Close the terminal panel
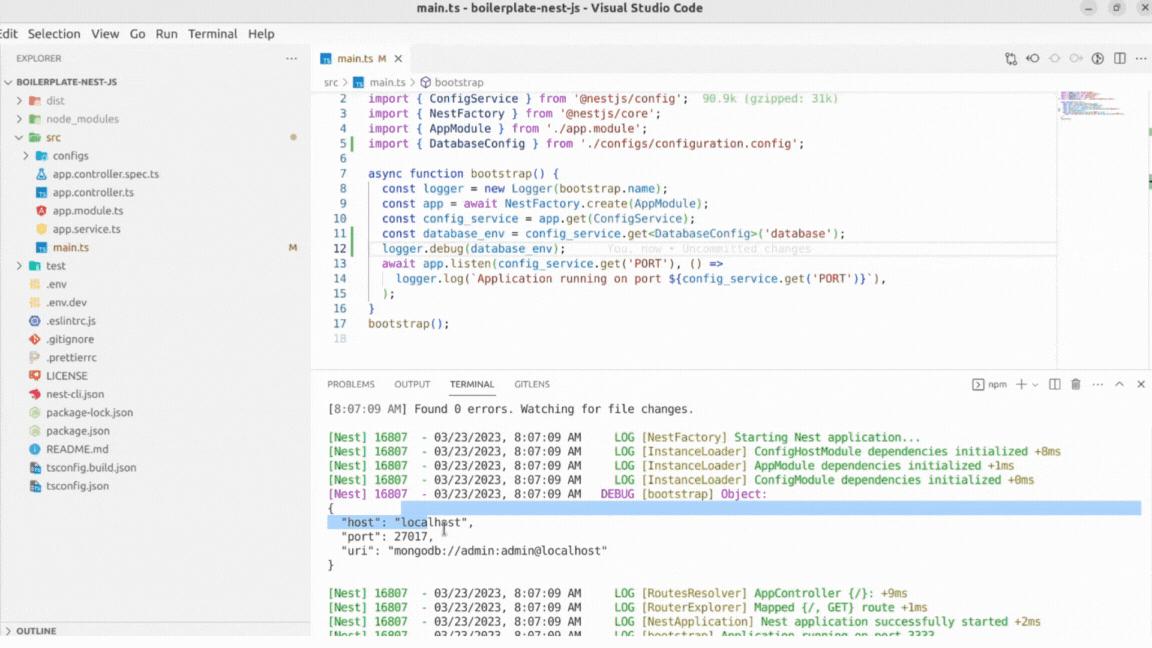This screenshot has height=648, width=1152. coord(1141,384)
